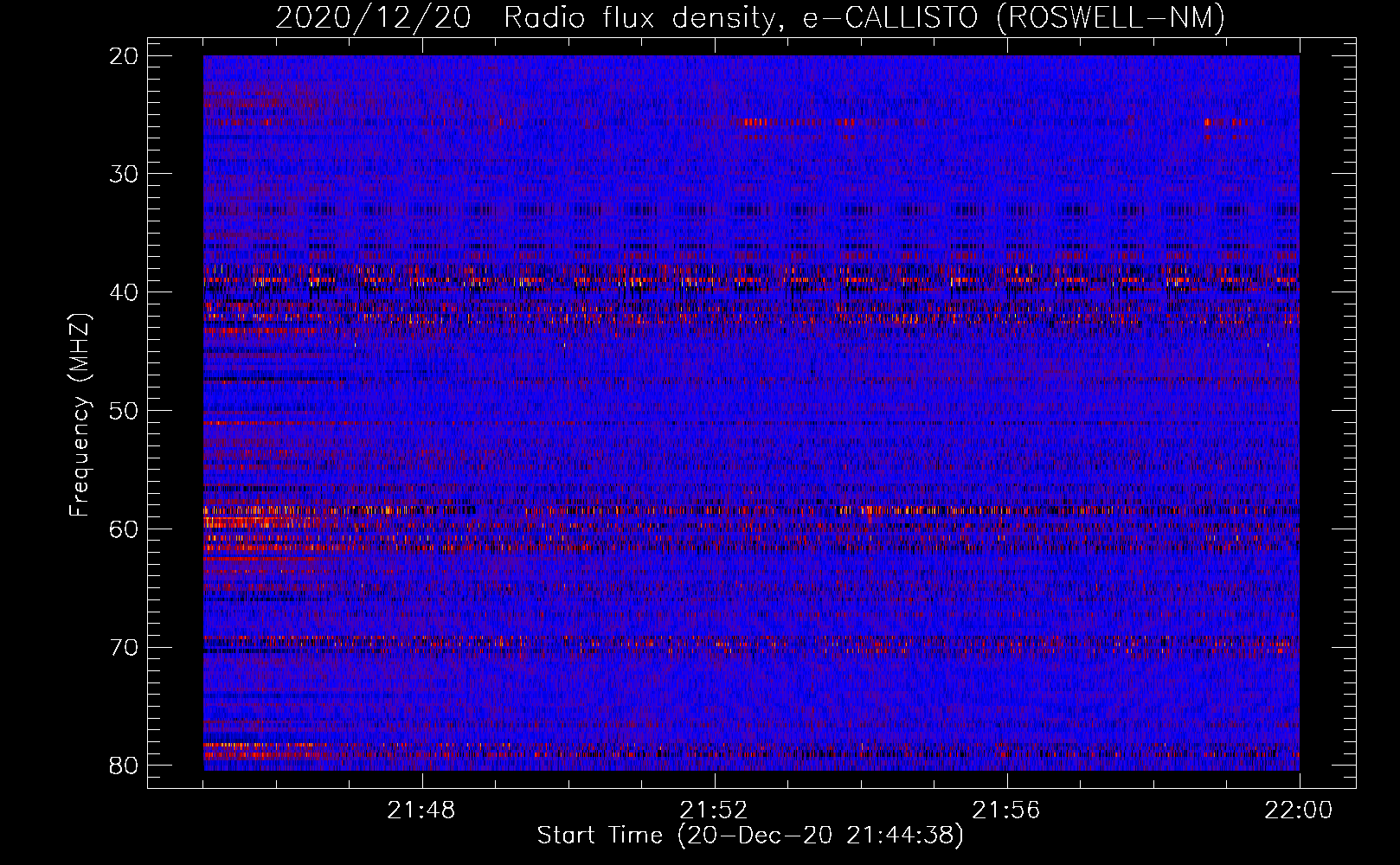Click the 20 MHz frequency tick label

coord(125,56)
